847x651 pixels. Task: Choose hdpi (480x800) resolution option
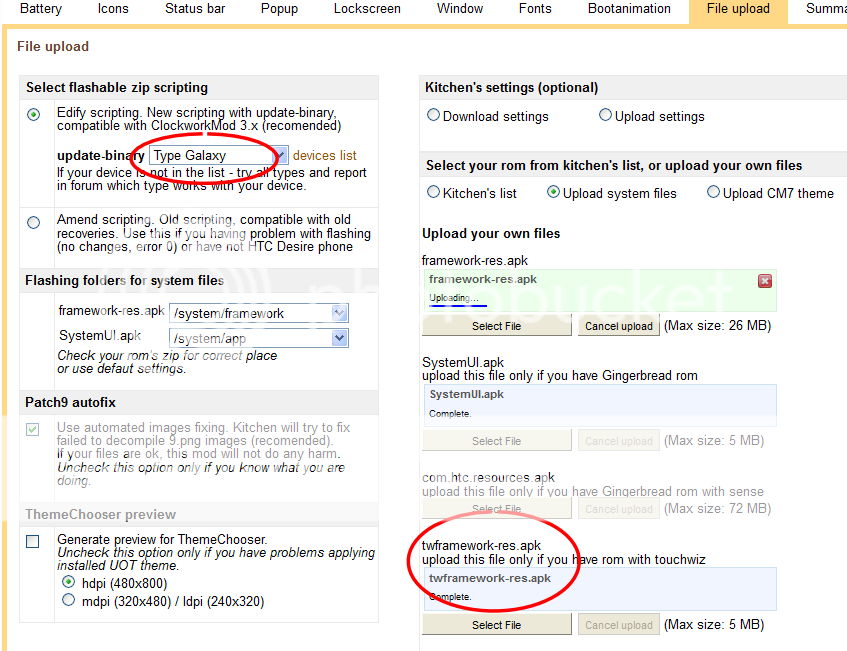point(68,582)
